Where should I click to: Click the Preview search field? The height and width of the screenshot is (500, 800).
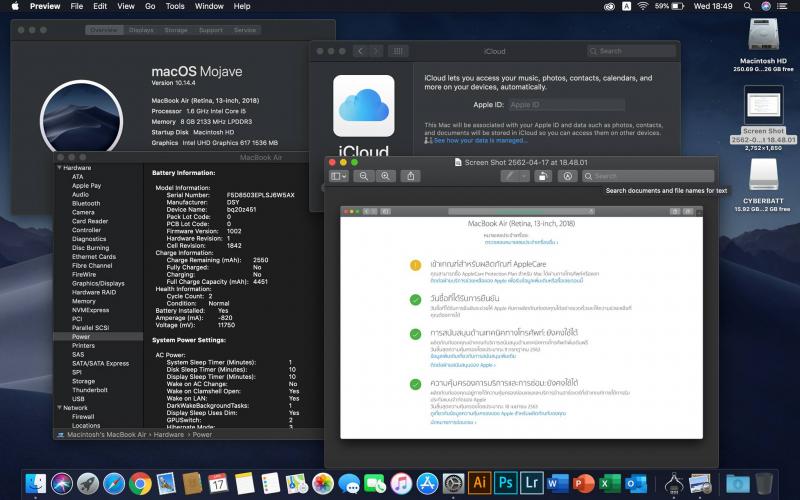[648, 176]
